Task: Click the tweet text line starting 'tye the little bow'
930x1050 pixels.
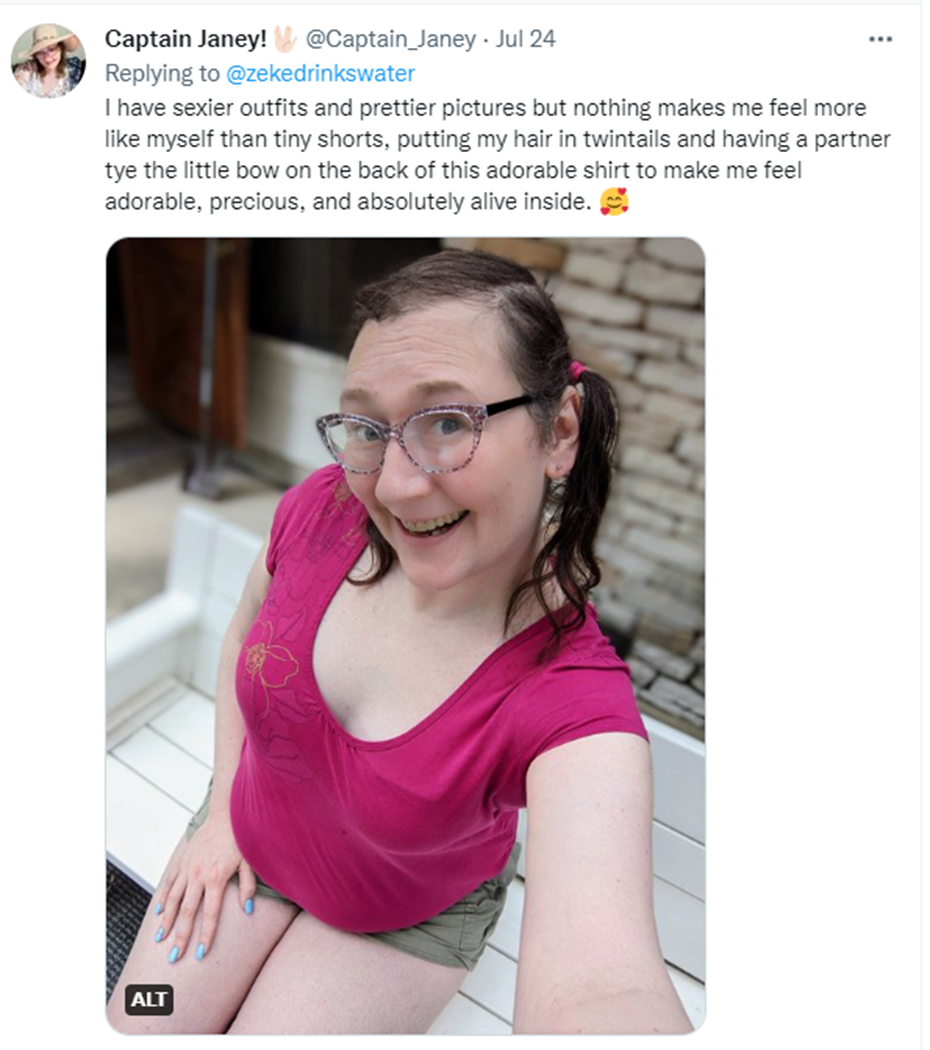Action: [x=453, y=170]
